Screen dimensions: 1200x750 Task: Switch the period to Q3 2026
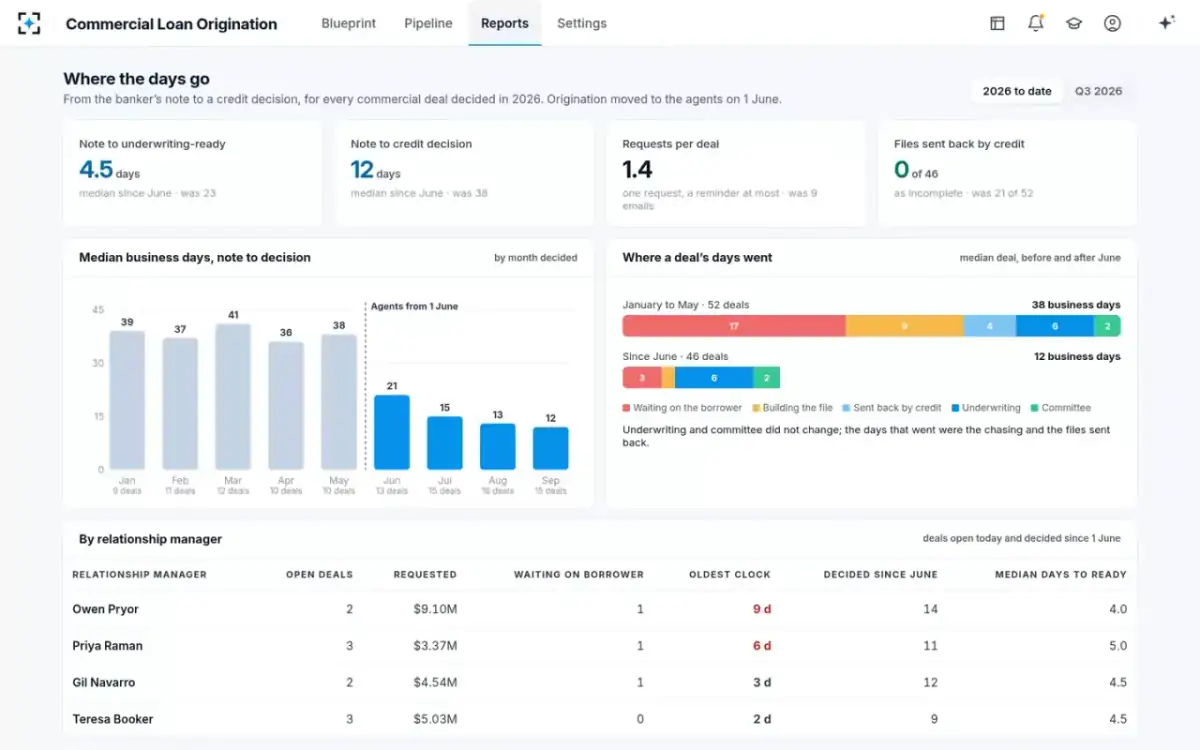pyautogui.click(x=1098, y=91)
